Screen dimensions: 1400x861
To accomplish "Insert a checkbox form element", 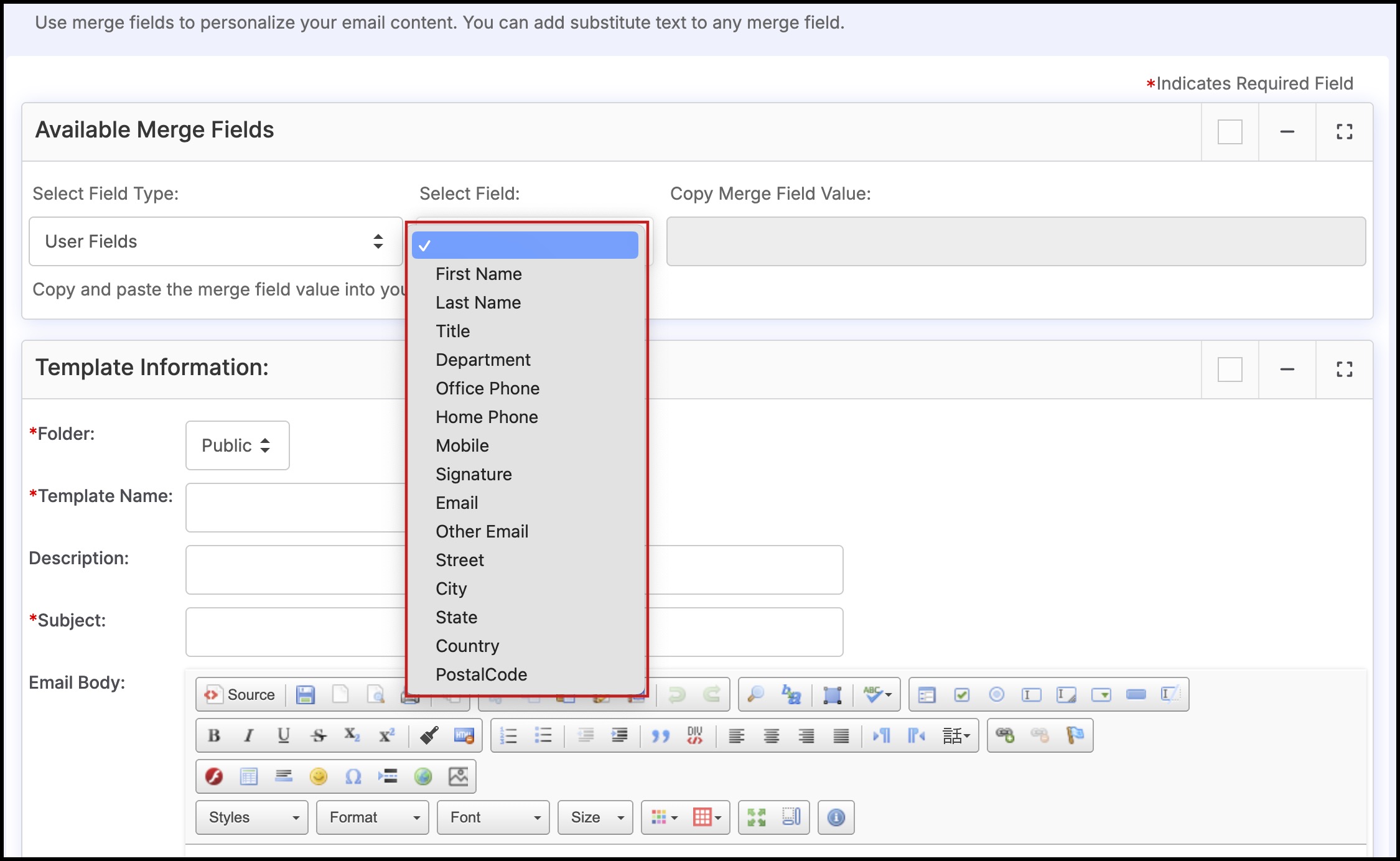I will pos(961,694).
